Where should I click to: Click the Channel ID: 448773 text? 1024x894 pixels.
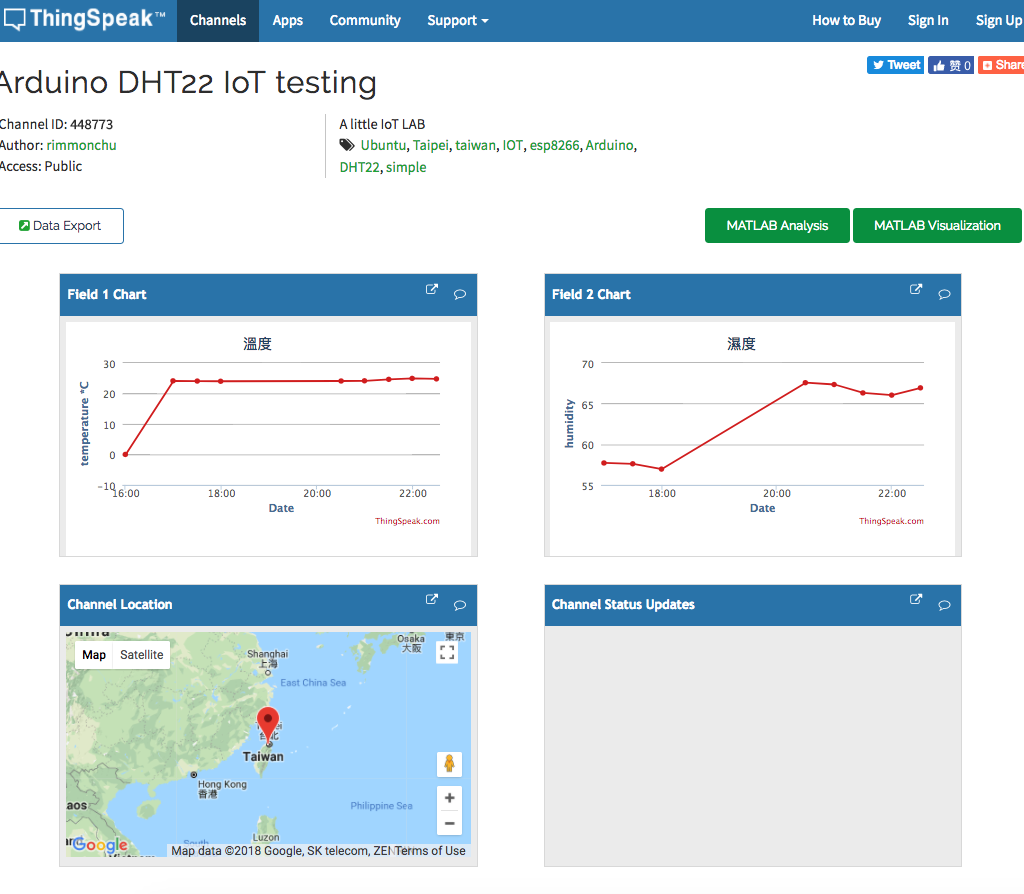click(x=56, y=124)
